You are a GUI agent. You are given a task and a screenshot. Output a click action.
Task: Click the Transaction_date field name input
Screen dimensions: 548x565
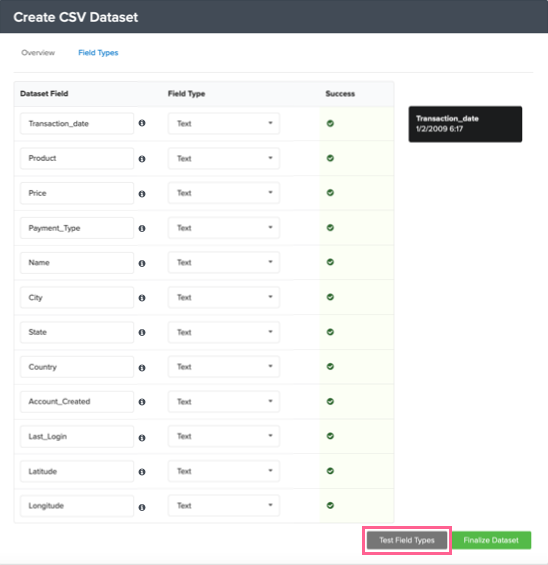point(77,124)
